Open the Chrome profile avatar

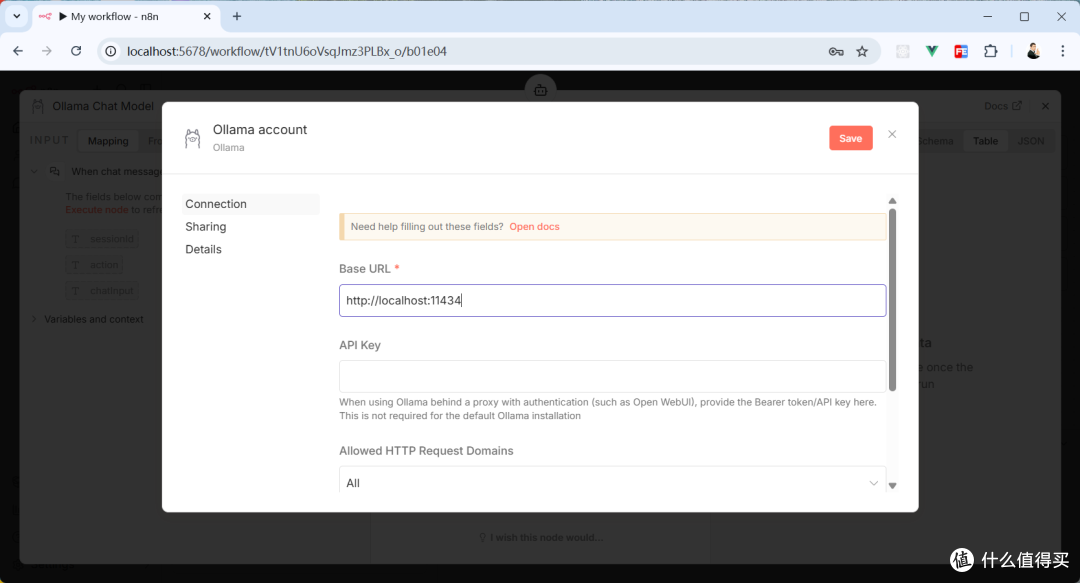1032,52
